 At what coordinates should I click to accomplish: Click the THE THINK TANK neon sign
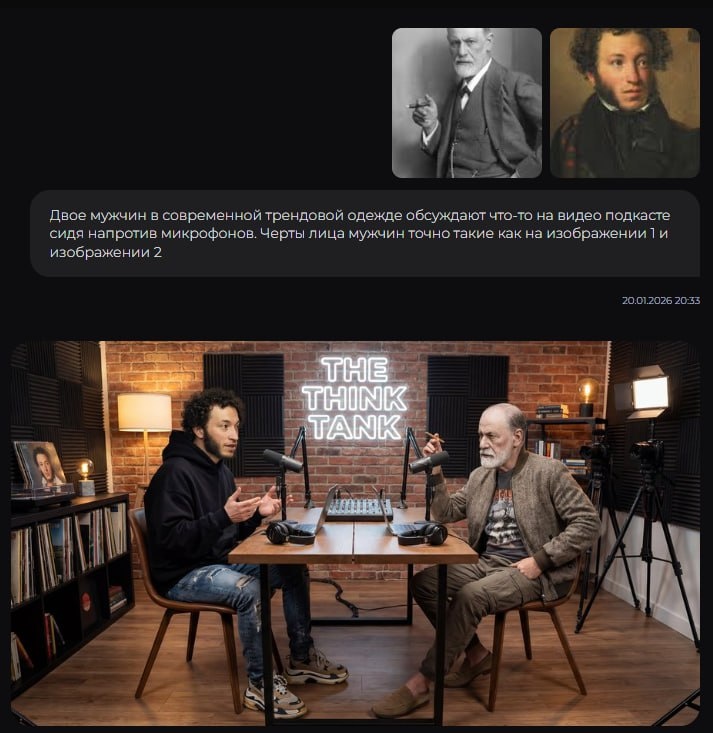point(354,399)
